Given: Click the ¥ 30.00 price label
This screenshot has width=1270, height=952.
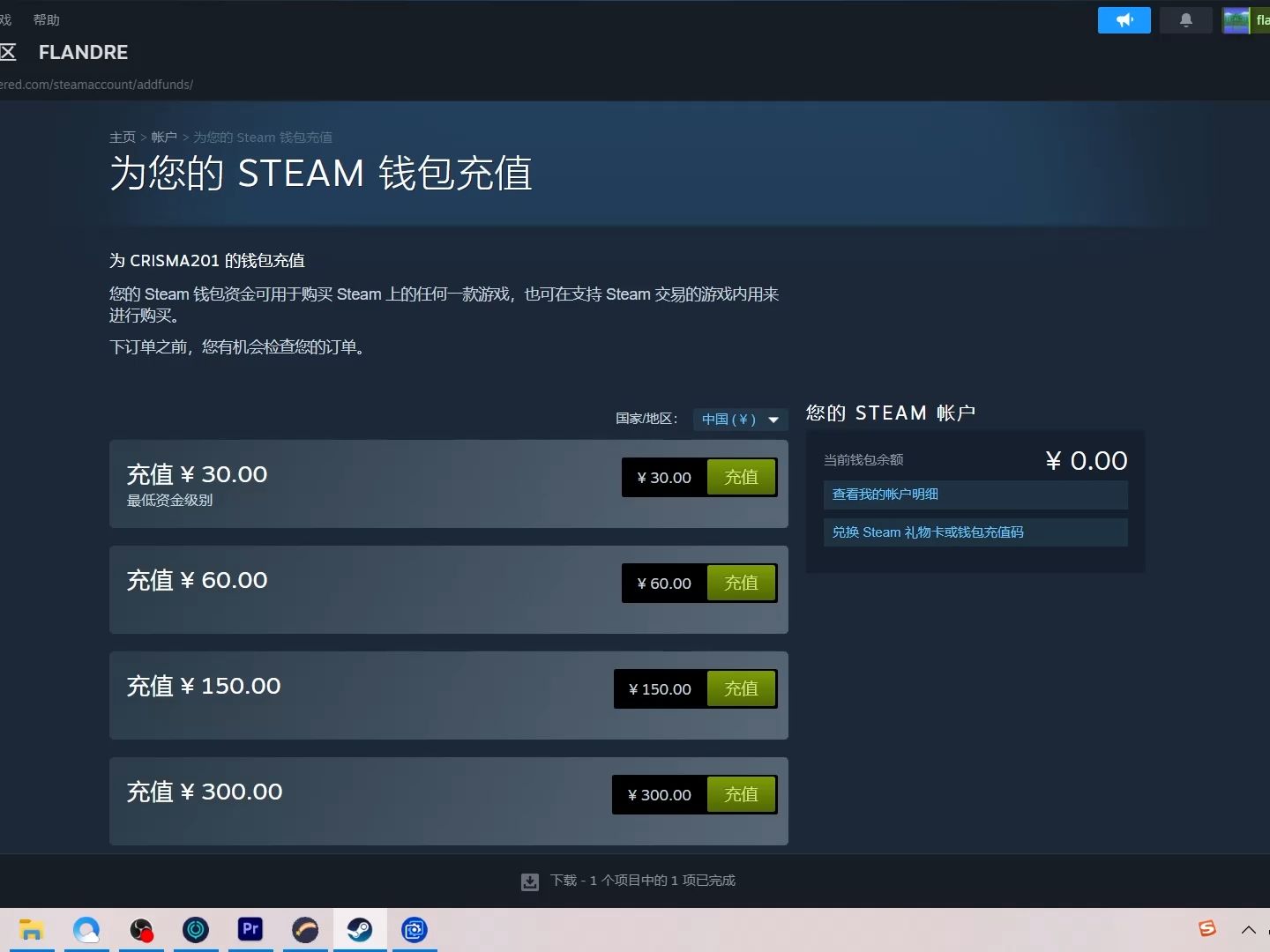Looking at the screenshot, I should click(x=664, y=478).
